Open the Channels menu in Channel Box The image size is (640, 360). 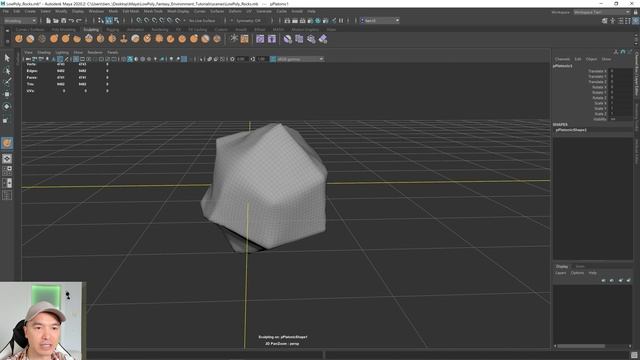click(x=562, y=59)
